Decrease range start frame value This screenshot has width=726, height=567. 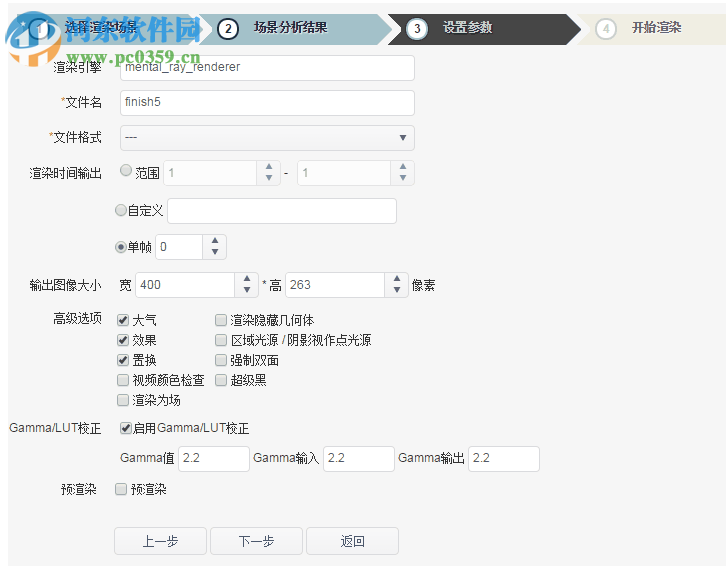pyautogui.click(x=269, y=178)
